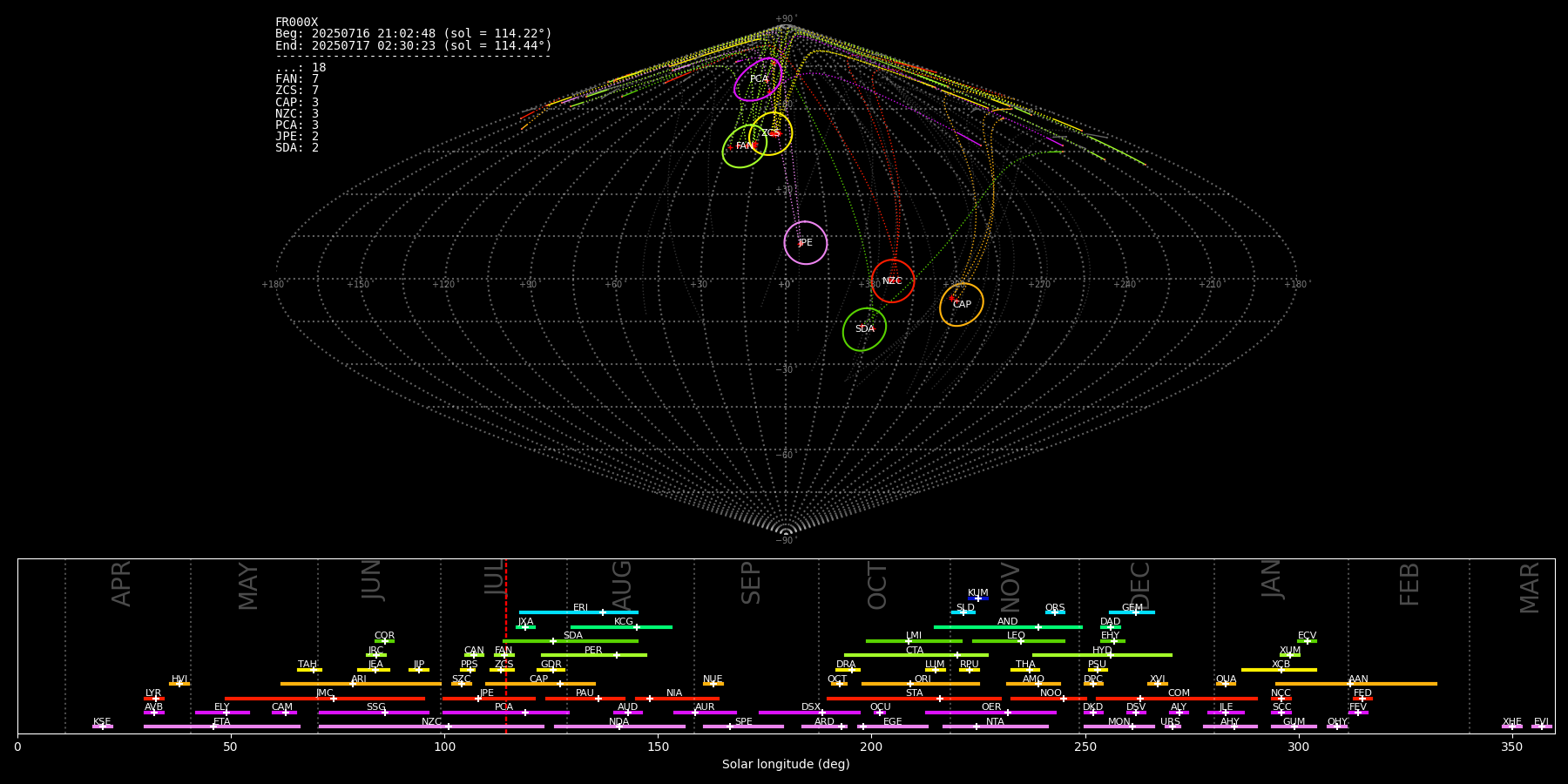Click the PCA radiant circle on sky map
This screenshot has height=784, width=1568.
tap(758, 79)
